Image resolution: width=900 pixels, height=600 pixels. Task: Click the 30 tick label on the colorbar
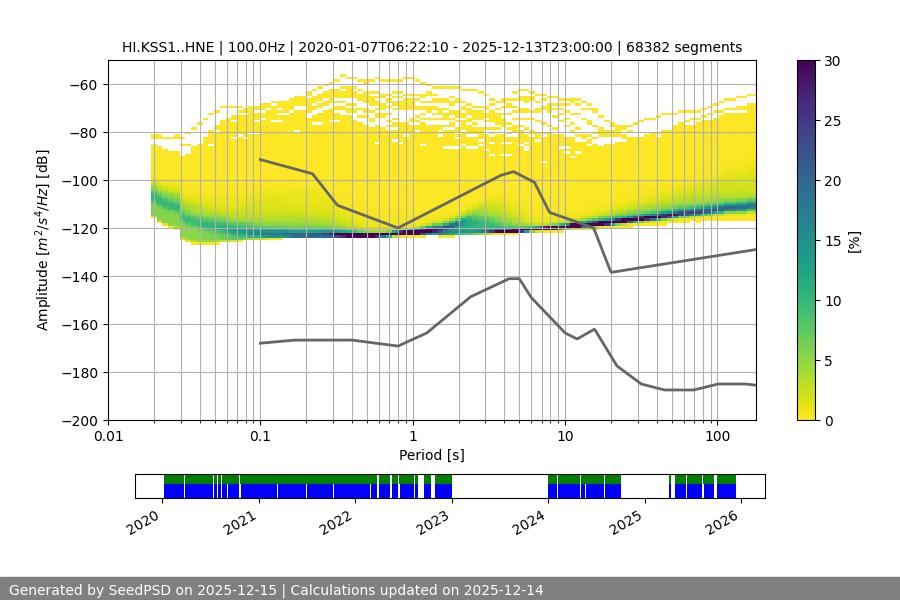point(832,61)
